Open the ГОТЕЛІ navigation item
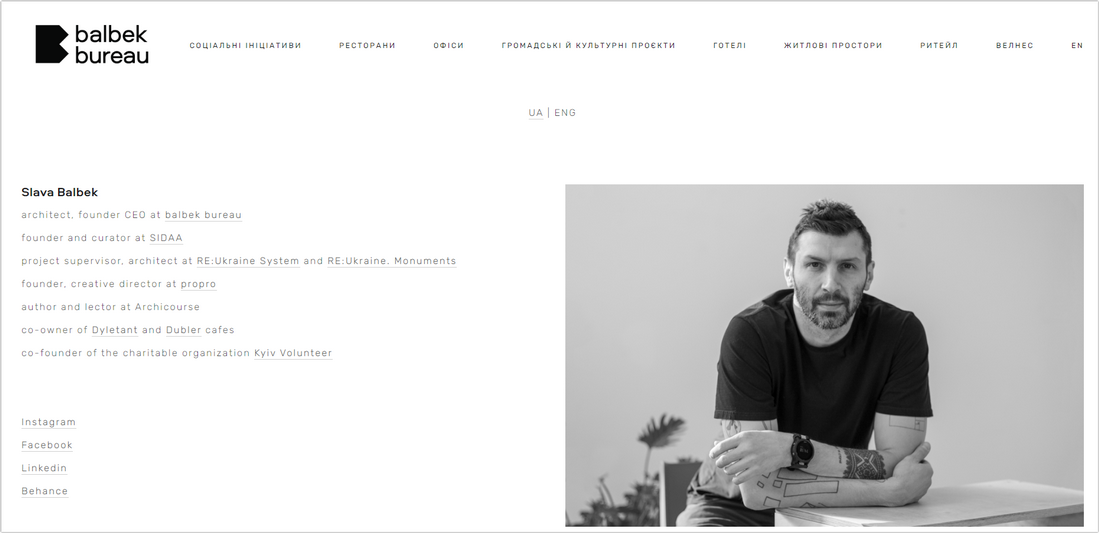This screenshot has width=1100, height=534. pyautogui.click(x=730, y=46)
